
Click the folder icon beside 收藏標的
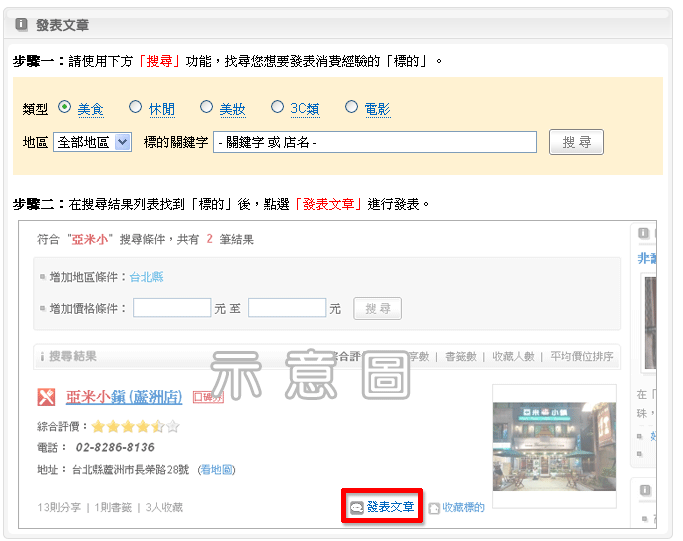tap(434, 508)
